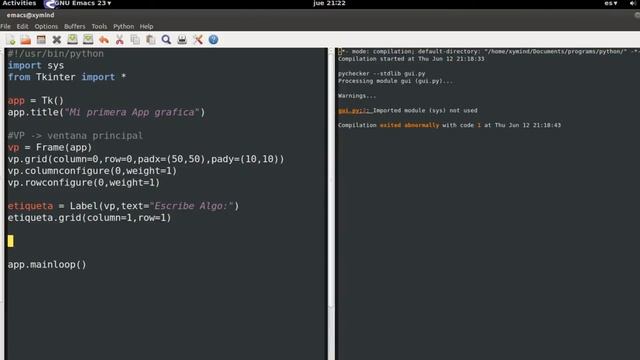Click the app.mainloop() line
The height and width of the screenshot is (360, 640).
[x=47, y=264]
